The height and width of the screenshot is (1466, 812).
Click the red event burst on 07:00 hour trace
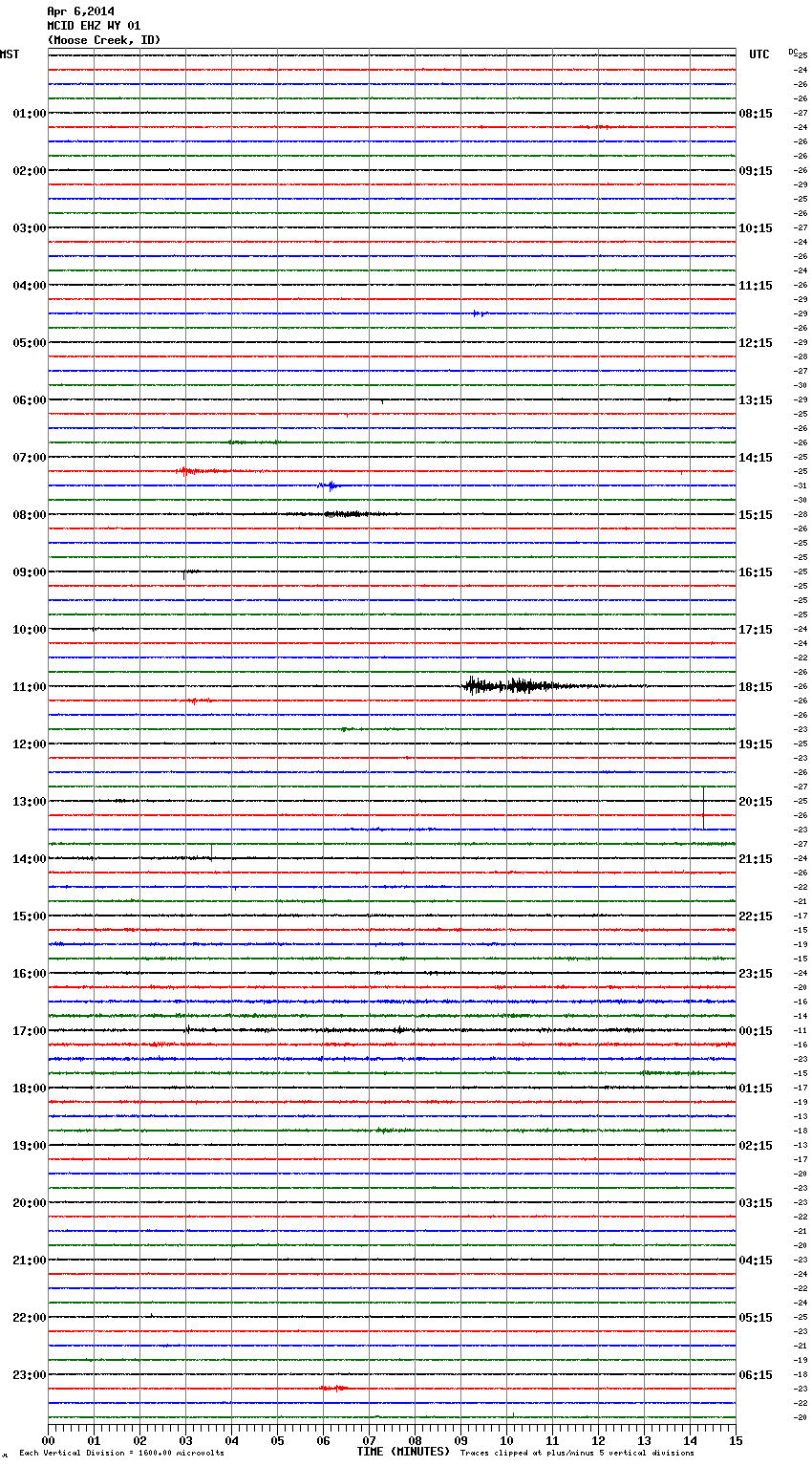tap(203, 471)
